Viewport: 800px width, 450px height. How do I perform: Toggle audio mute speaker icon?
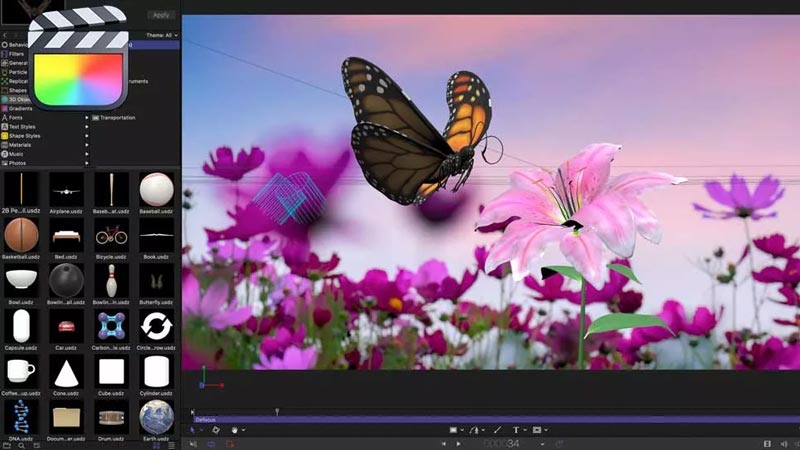click(784, 443)
